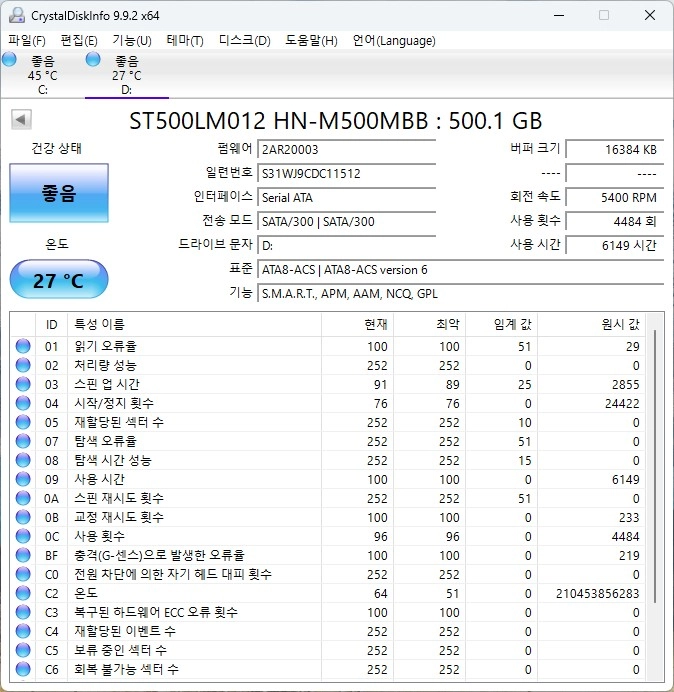
Task: Click status orb for attribute 0A 스핀 재시도 횟수
Action: click(23, 498)
